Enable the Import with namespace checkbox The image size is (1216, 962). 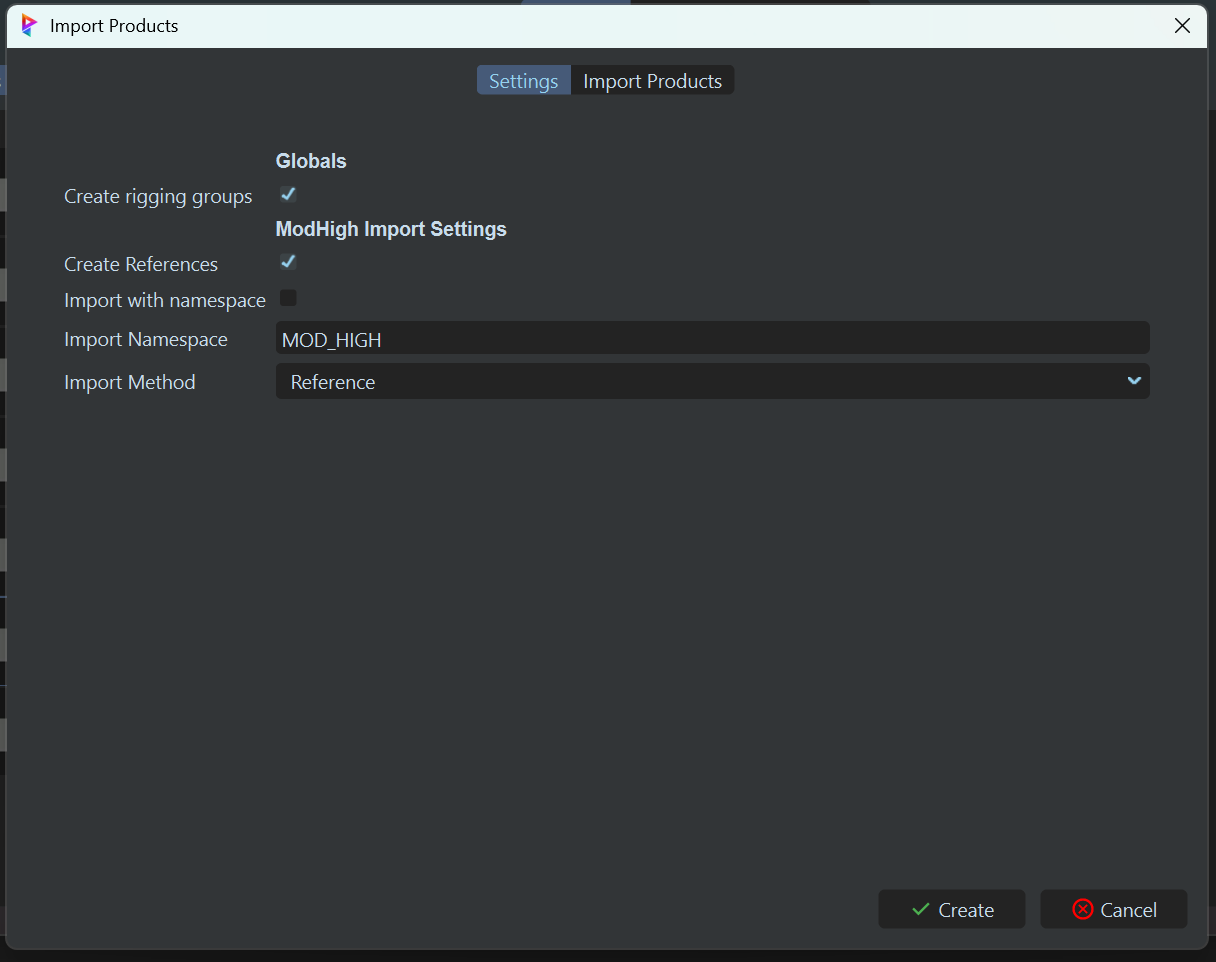tap(288, 298)
